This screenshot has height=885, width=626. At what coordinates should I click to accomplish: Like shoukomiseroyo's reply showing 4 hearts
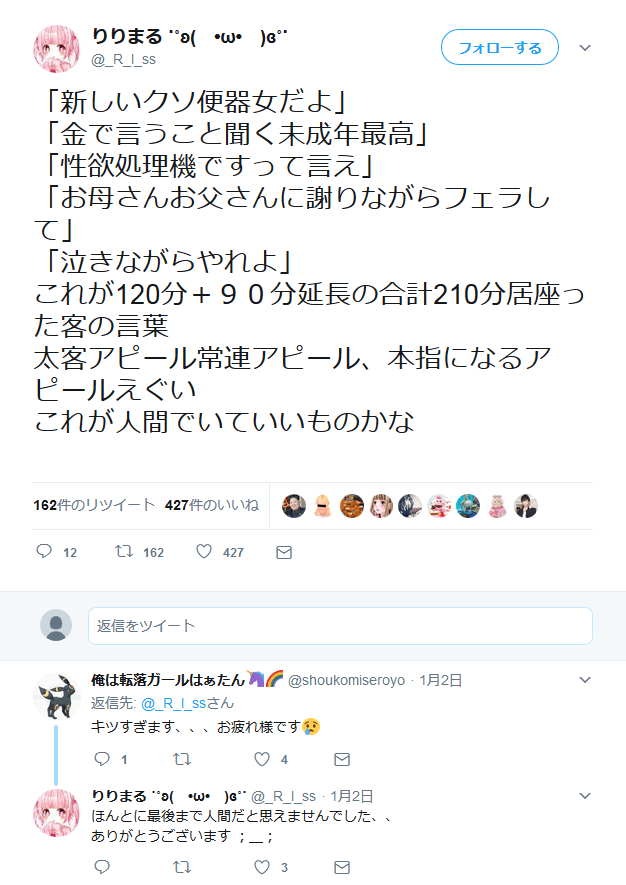(262, 759)
